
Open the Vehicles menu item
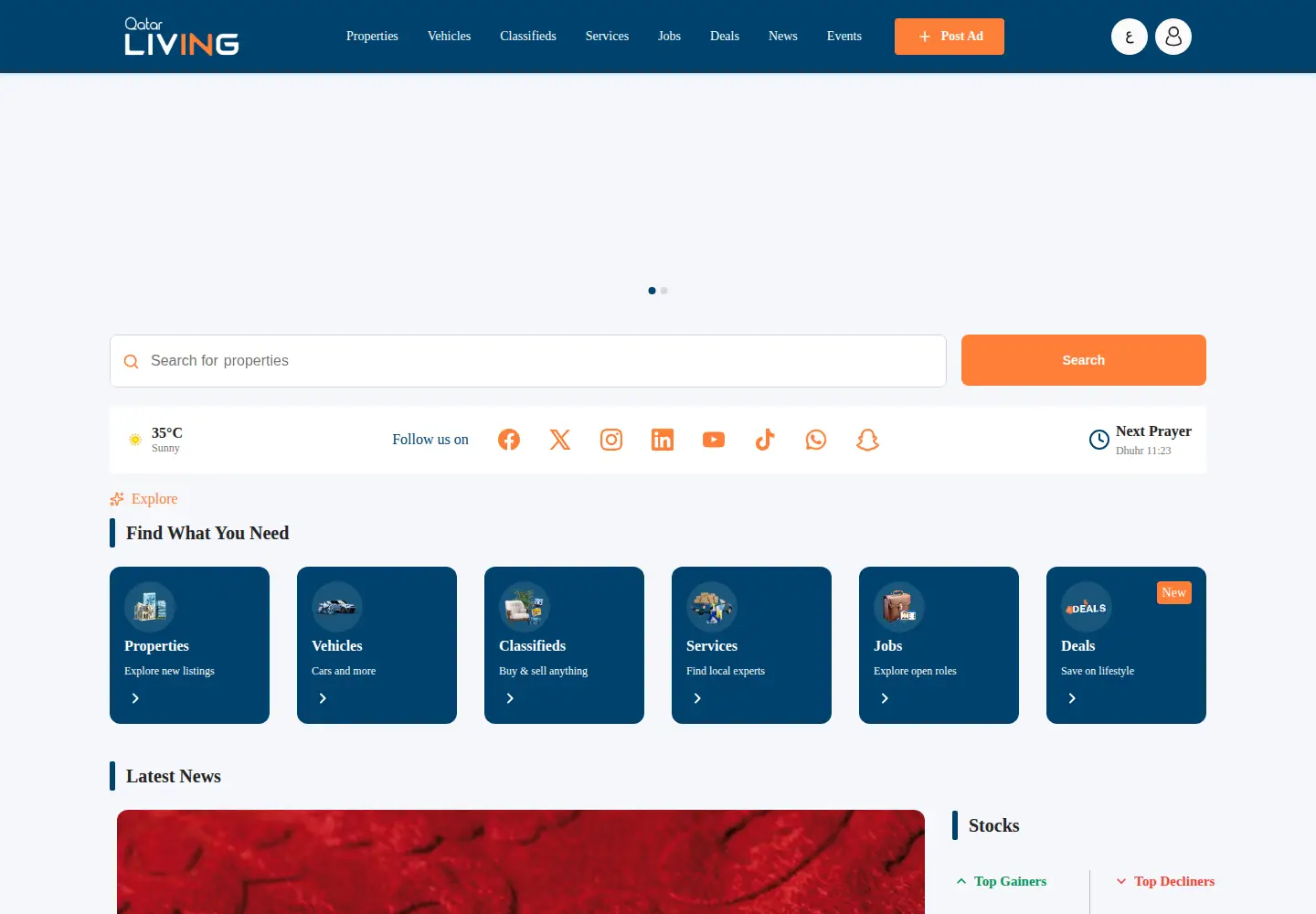click(449, 37)
